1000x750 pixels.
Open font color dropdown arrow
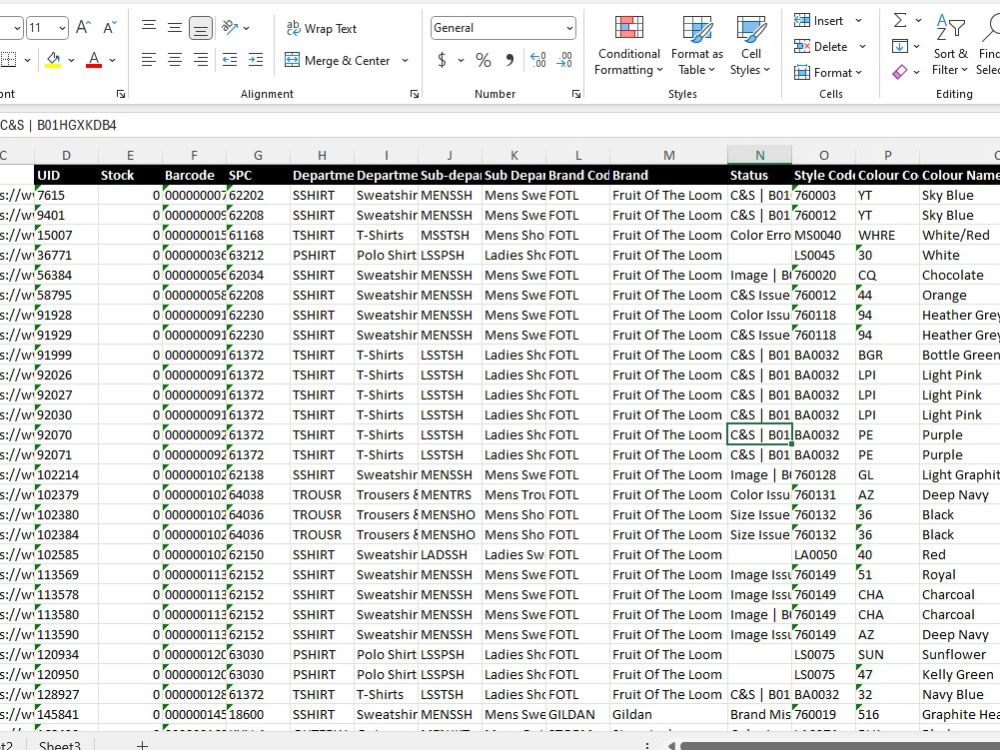[x=112, y=61]
